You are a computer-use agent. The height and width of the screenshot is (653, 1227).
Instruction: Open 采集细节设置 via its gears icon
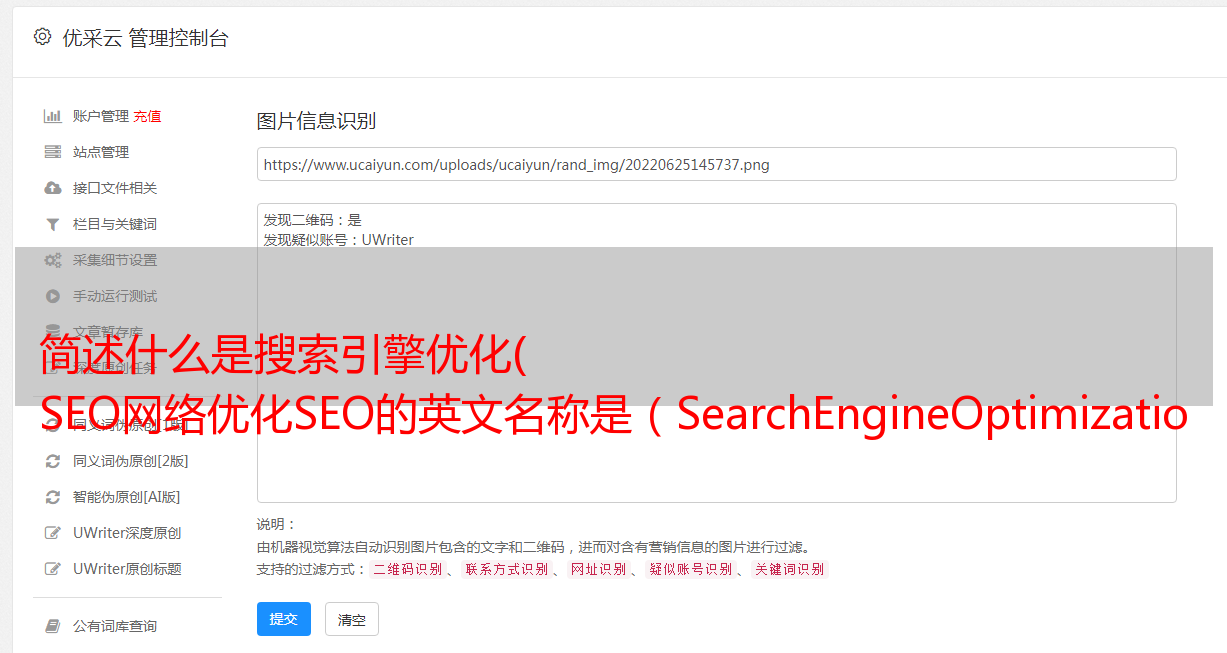pyautogui.click(x=53, y=260)
